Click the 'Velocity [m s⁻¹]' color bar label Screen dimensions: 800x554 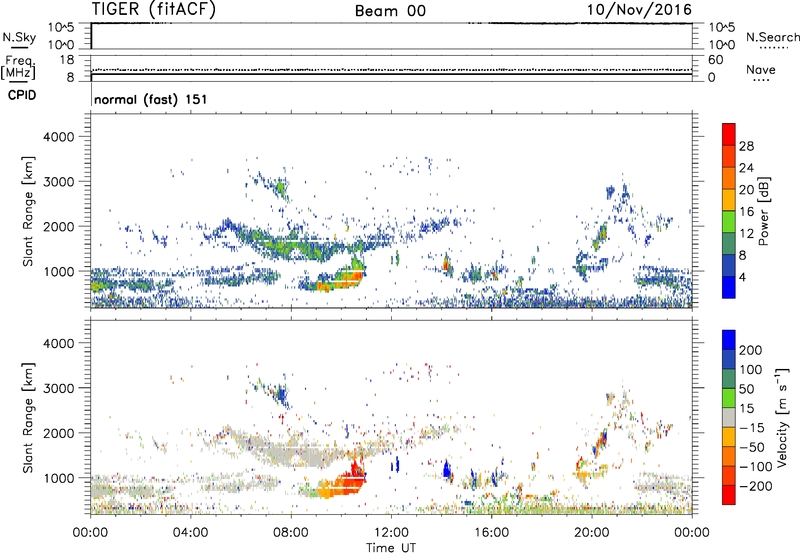782,417
